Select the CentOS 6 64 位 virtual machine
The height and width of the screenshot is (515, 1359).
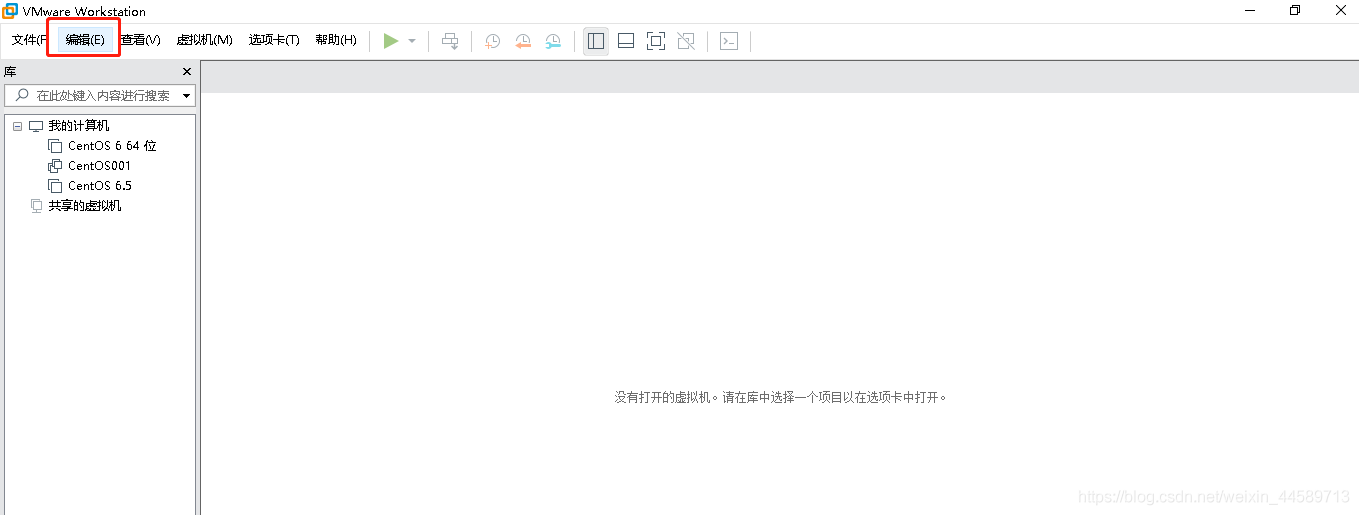[112, 146]
